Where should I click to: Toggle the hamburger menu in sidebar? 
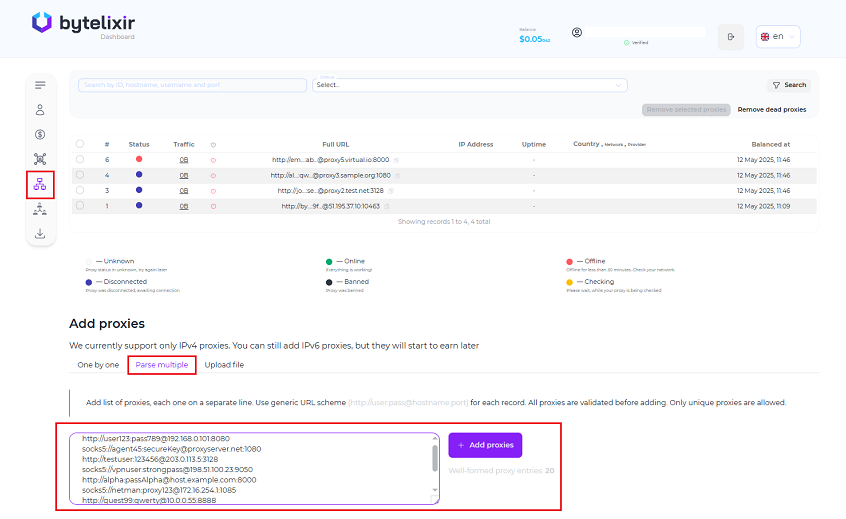(x=40, y=85)
